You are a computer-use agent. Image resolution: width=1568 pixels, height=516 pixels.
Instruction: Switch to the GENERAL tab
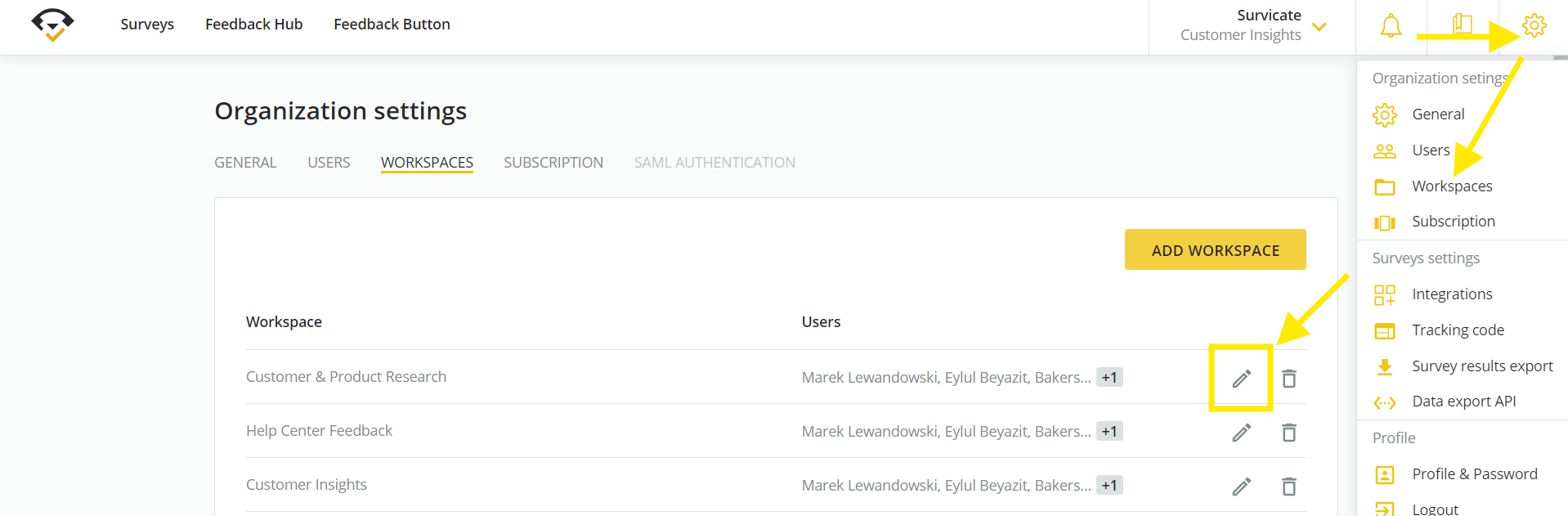245,163
